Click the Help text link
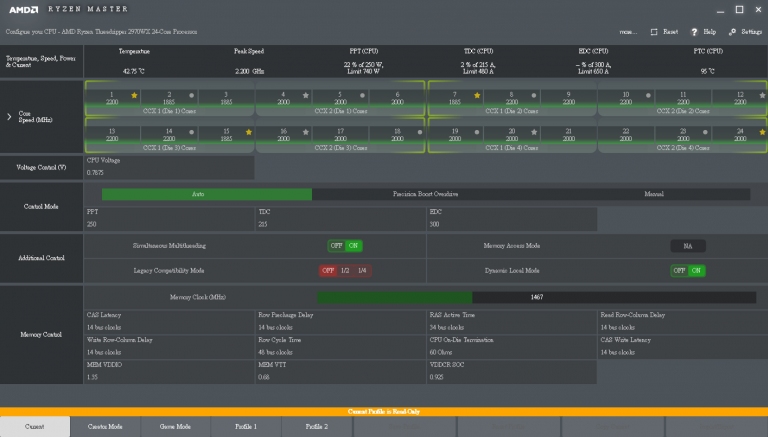Screen dimensions: 768x437 coord(709,32)
